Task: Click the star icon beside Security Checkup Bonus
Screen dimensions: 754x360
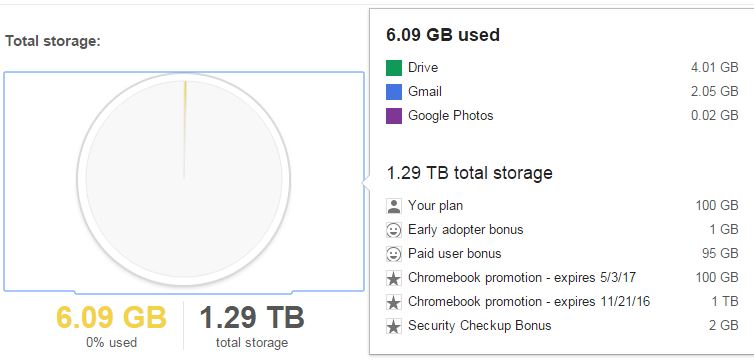Action: 393,326
